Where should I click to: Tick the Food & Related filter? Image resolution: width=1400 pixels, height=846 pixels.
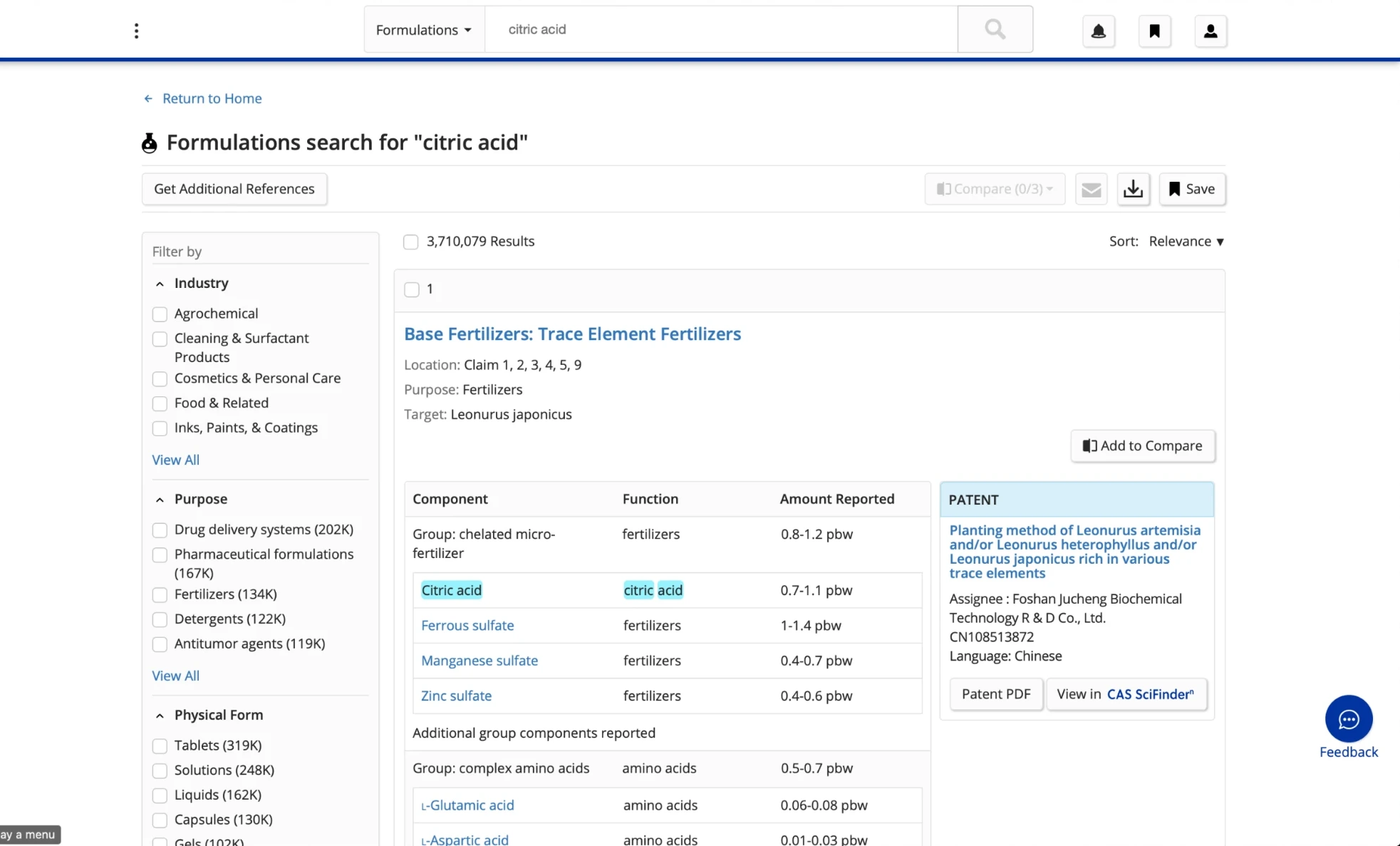pos(160,404)
